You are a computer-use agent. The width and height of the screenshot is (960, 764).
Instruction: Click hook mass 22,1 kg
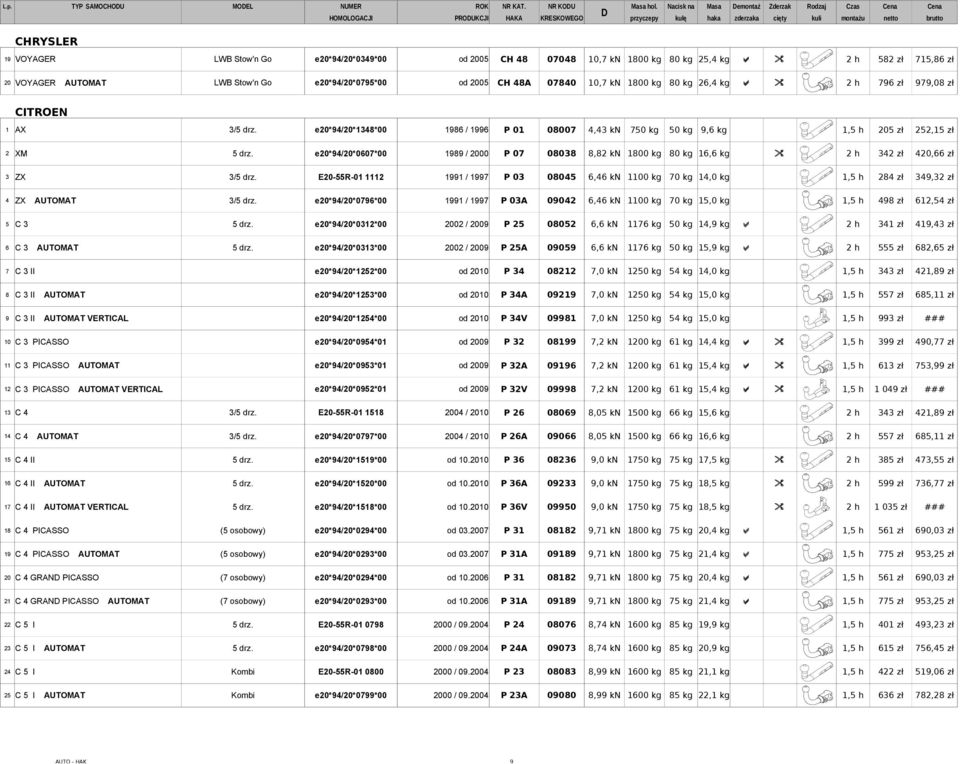click(x=714, y=695)
